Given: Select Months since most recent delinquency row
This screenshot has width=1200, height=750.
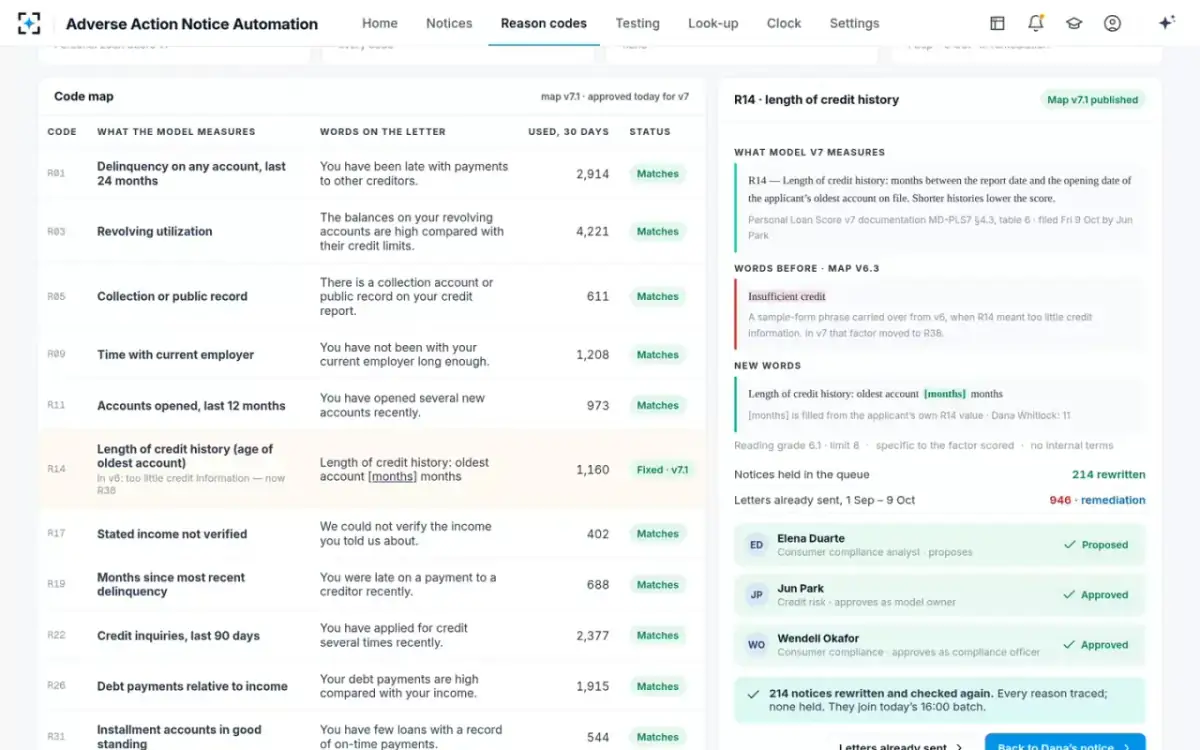Looking at the screenshot, I should pyautogui.click(x=372, y=585).
